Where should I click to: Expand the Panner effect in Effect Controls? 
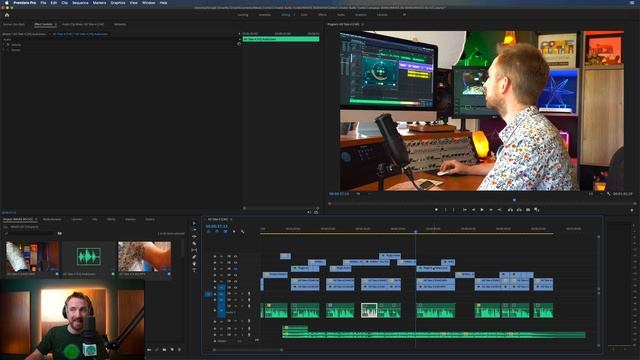pos(4,50)
